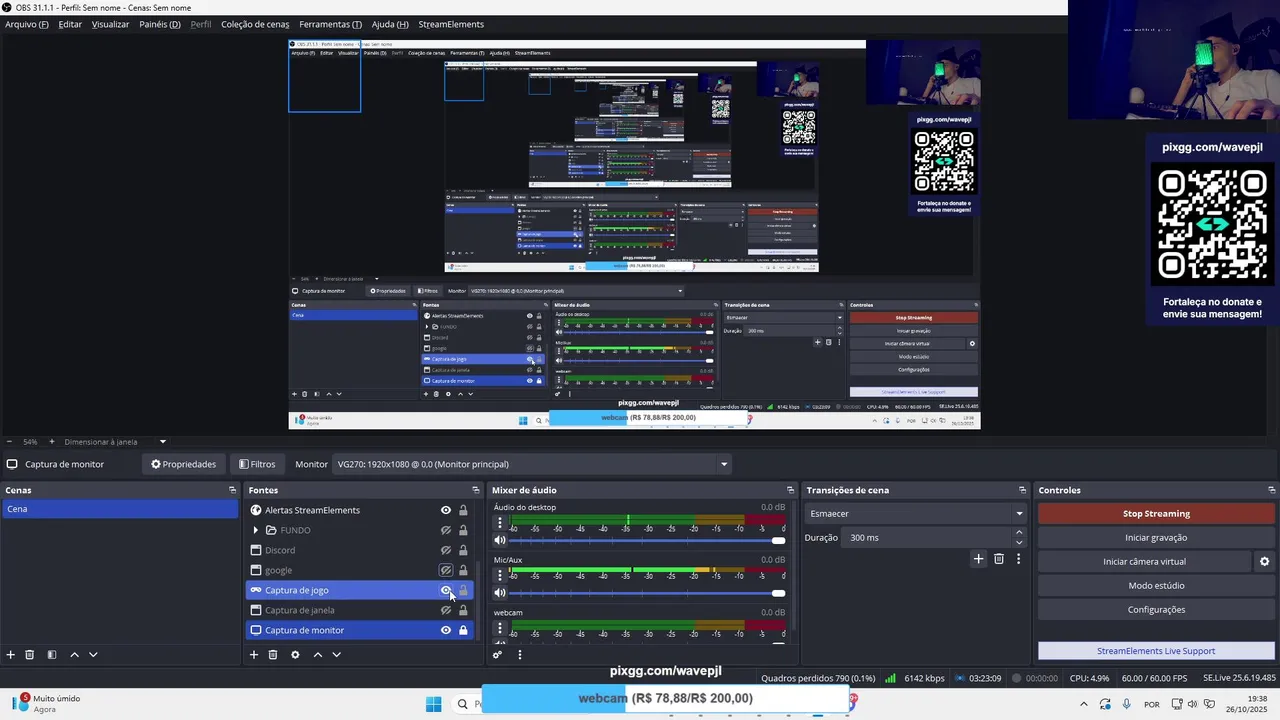Open Áudio do desktop options dots
1280x720 pixels.
[x=500, y=523]
